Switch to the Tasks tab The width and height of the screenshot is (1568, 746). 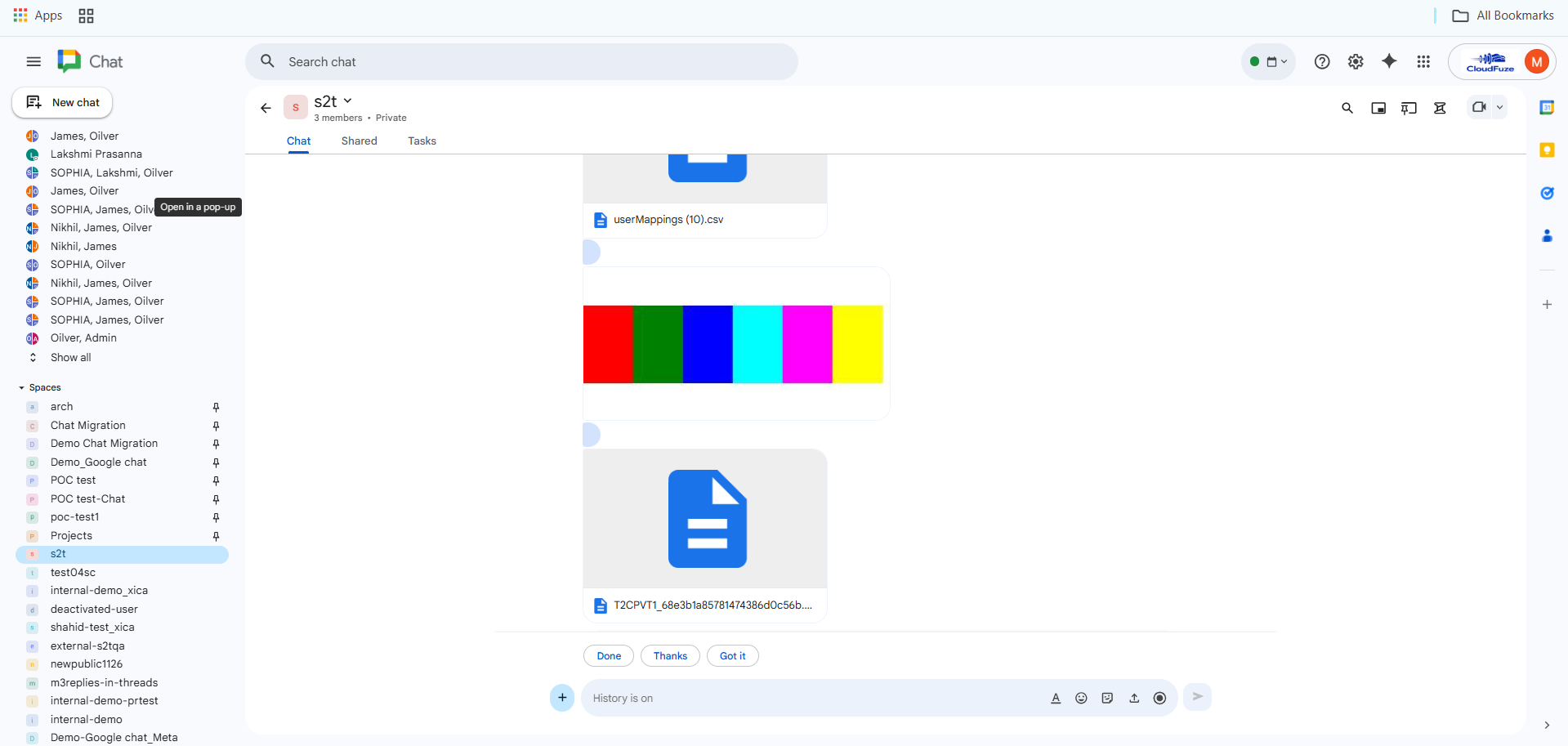click(x=422, y=141)
